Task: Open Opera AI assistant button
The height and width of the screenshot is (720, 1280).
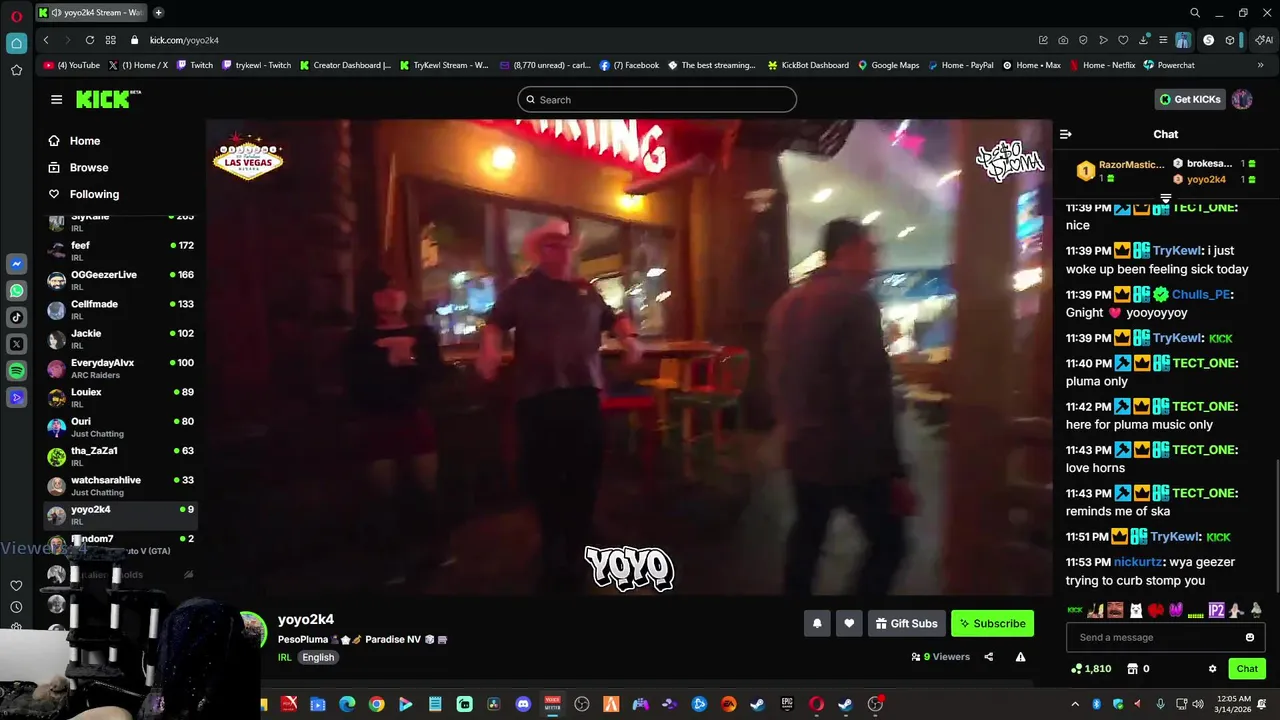Action: 1264,40
